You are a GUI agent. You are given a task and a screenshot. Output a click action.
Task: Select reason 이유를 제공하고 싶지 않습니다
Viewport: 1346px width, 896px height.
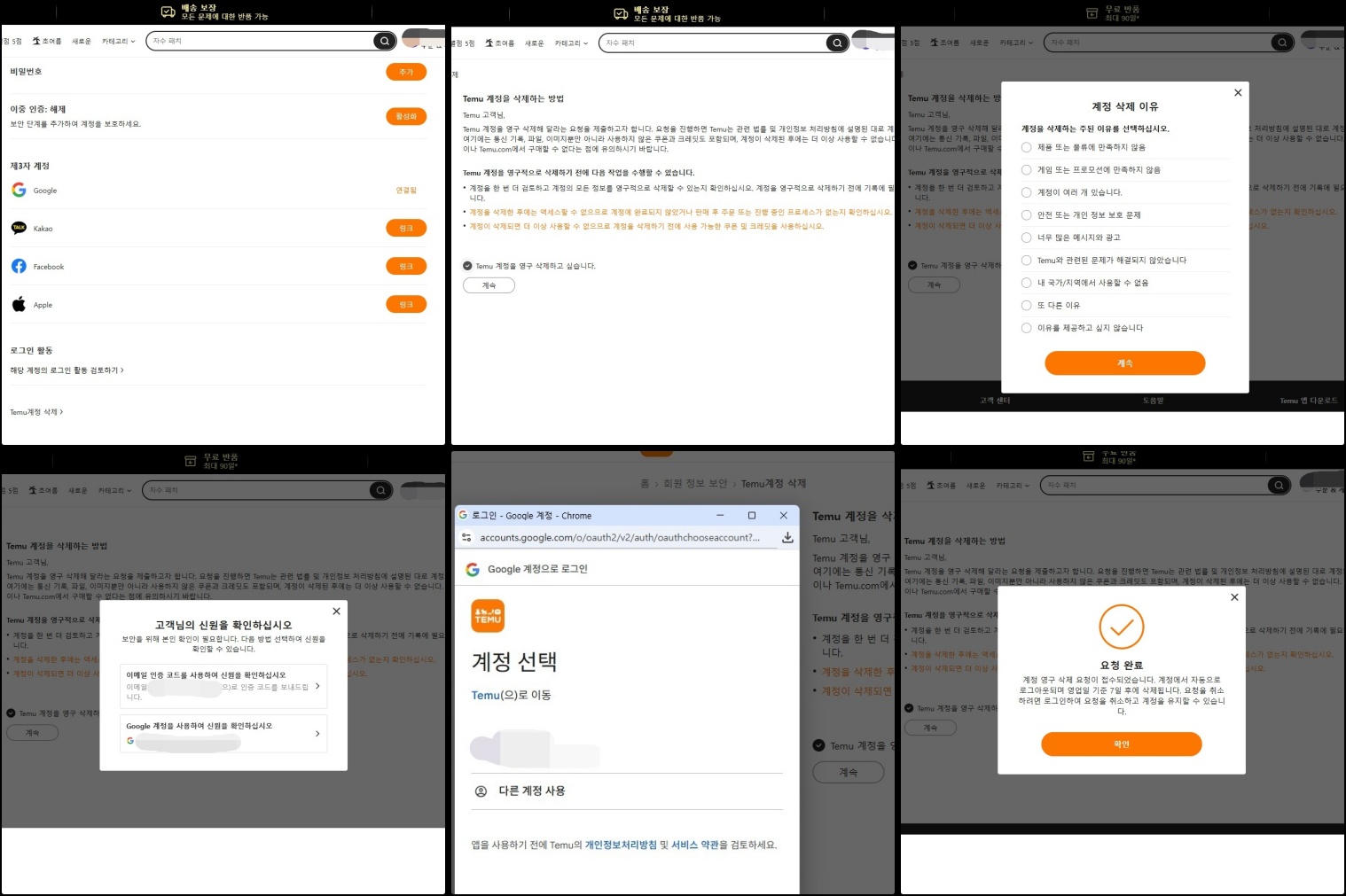tap(1027, 328)
